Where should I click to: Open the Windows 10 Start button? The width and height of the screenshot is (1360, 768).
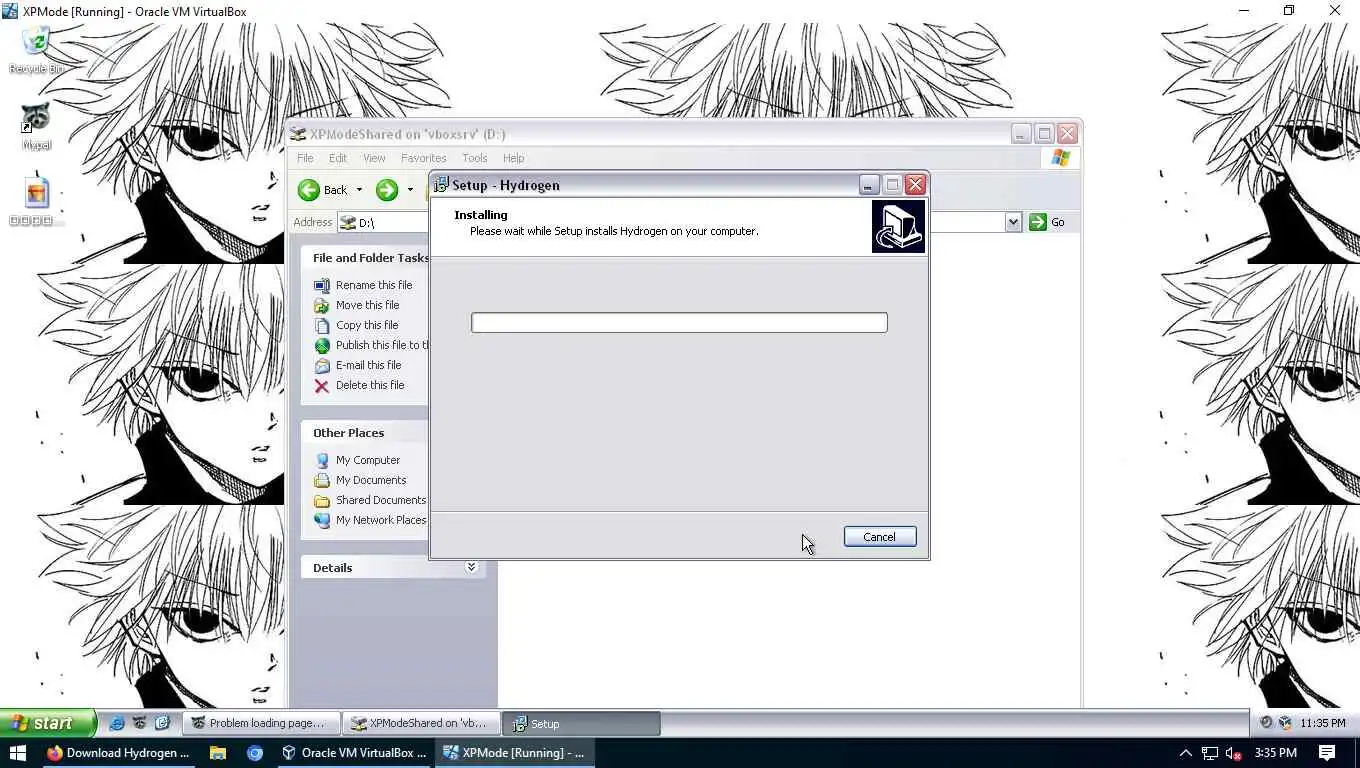pyautogui.click(x=17, y=753)
